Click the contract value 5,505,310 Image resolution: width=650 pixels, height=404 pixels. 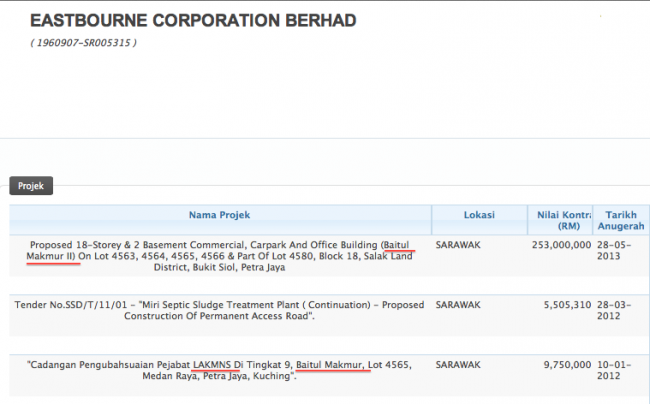tap(567, 305)
